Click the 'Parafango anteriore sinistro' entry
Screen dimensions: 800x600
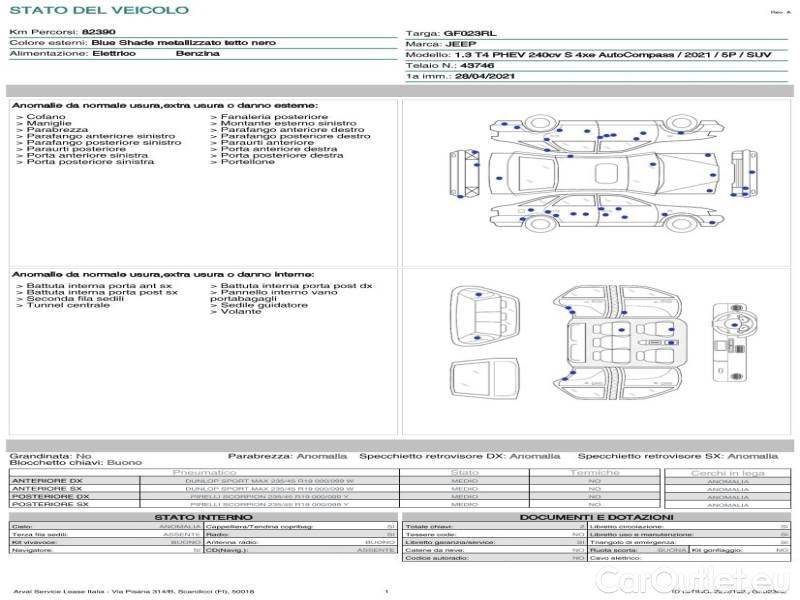tap(101, 136)
